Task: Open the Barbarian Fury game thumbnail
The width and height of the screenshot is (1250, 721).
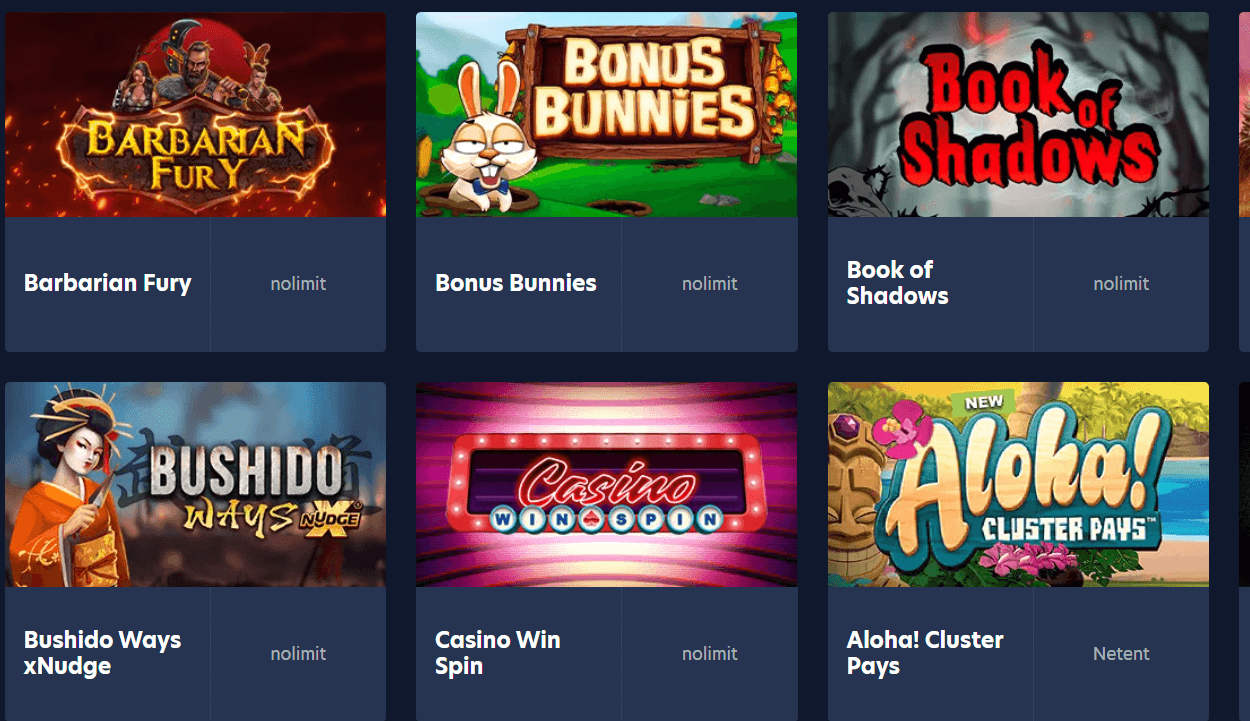Action: pyautogui.click(x=195, y=114)
